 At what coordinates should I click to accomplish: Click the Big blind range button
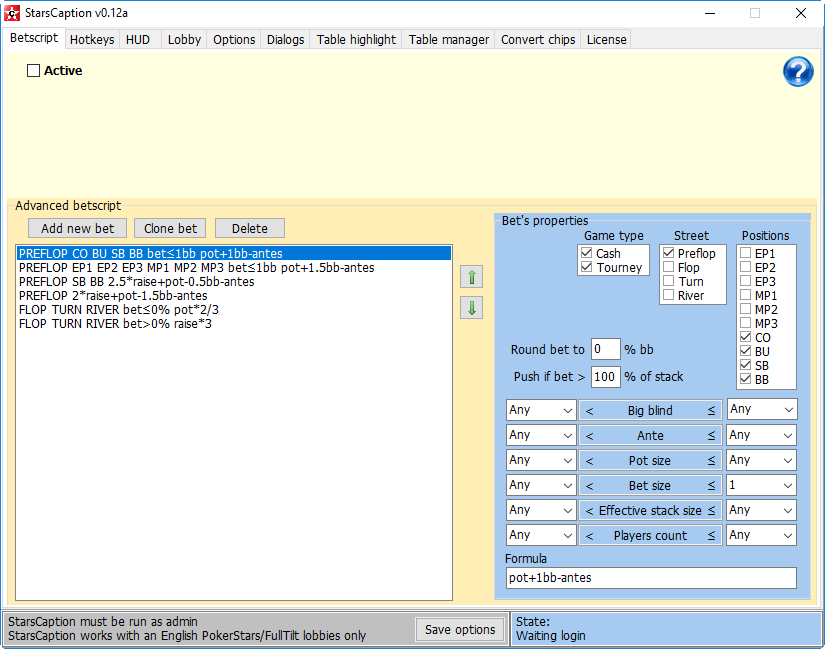[x=650, y=410]
